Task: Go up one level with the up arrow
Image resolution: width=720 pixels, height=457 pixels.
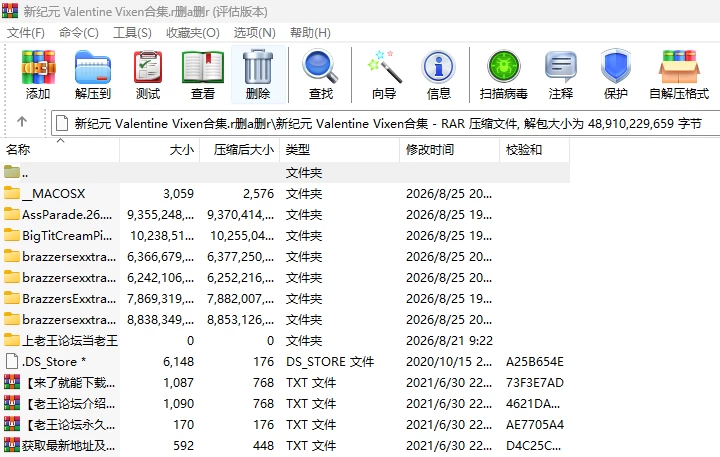Action: [22, 122]
